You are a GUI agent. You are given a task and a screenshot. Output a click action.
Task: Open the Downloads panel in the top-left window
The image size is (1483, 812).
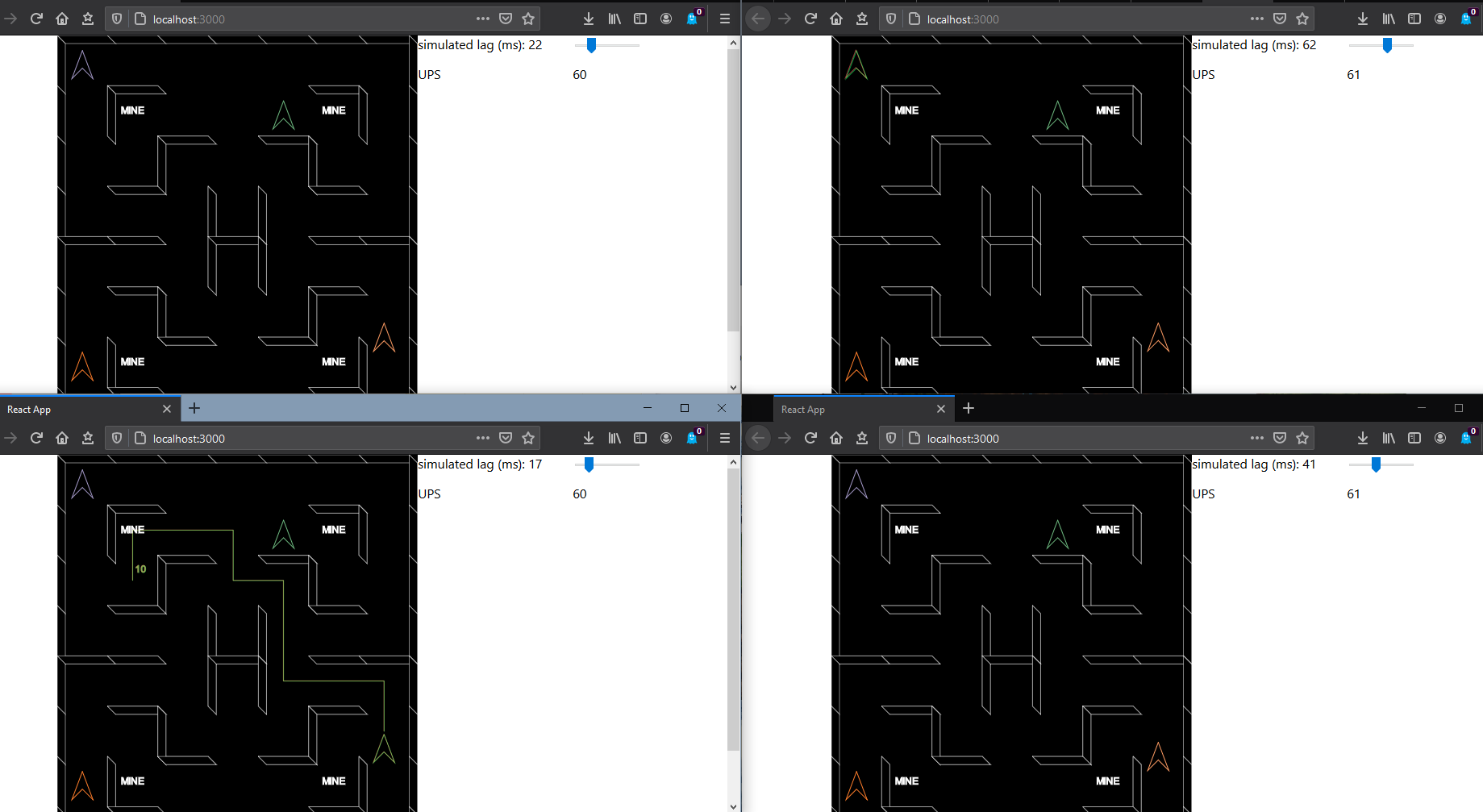pos(588,19)
